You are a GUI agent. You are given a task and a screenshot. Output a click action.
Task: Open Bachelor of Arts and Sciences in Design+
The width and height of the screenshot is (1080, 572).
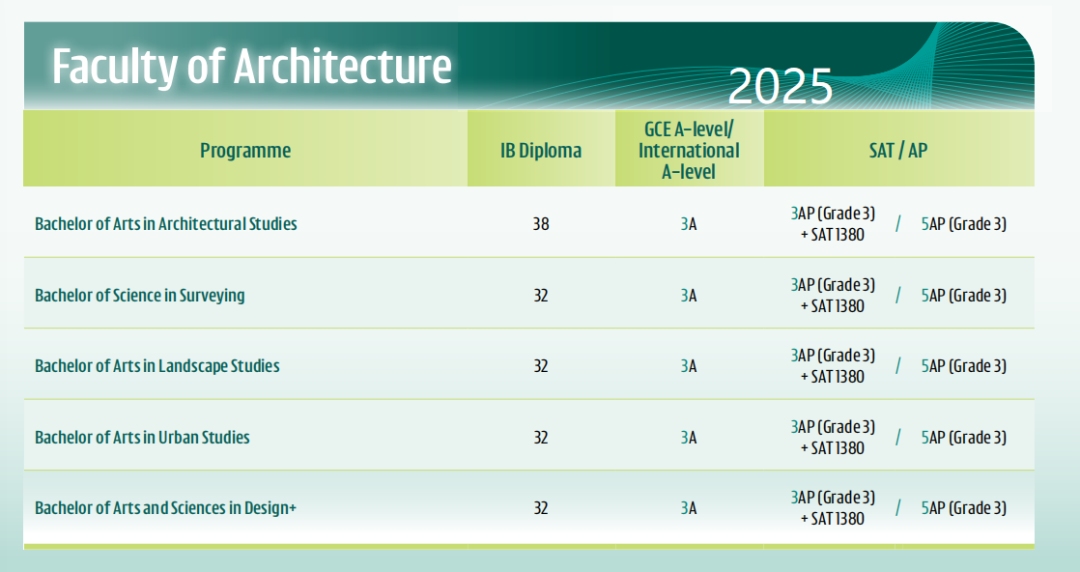[x=166, y=508]
